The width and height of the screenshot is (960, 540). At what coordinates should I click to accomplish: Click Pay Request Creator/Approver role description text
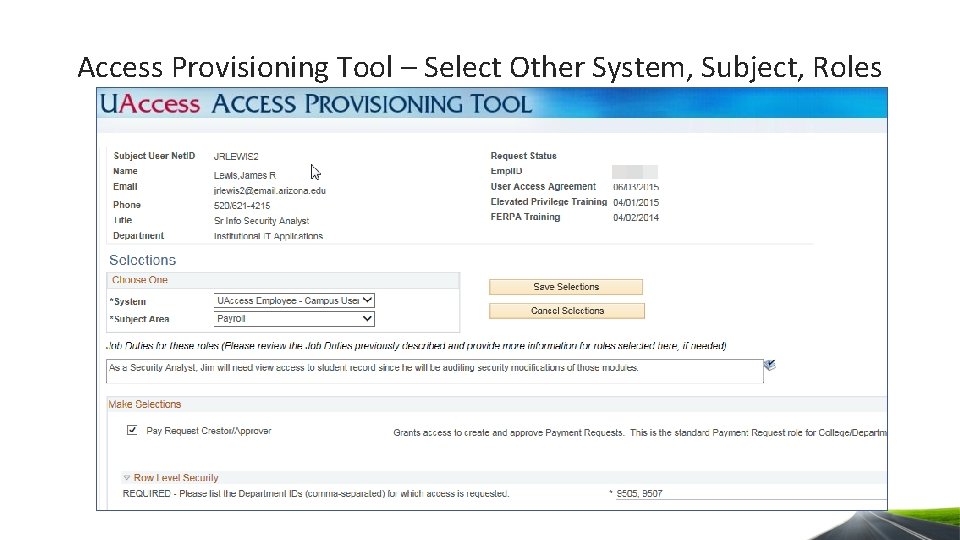(640, 433)
